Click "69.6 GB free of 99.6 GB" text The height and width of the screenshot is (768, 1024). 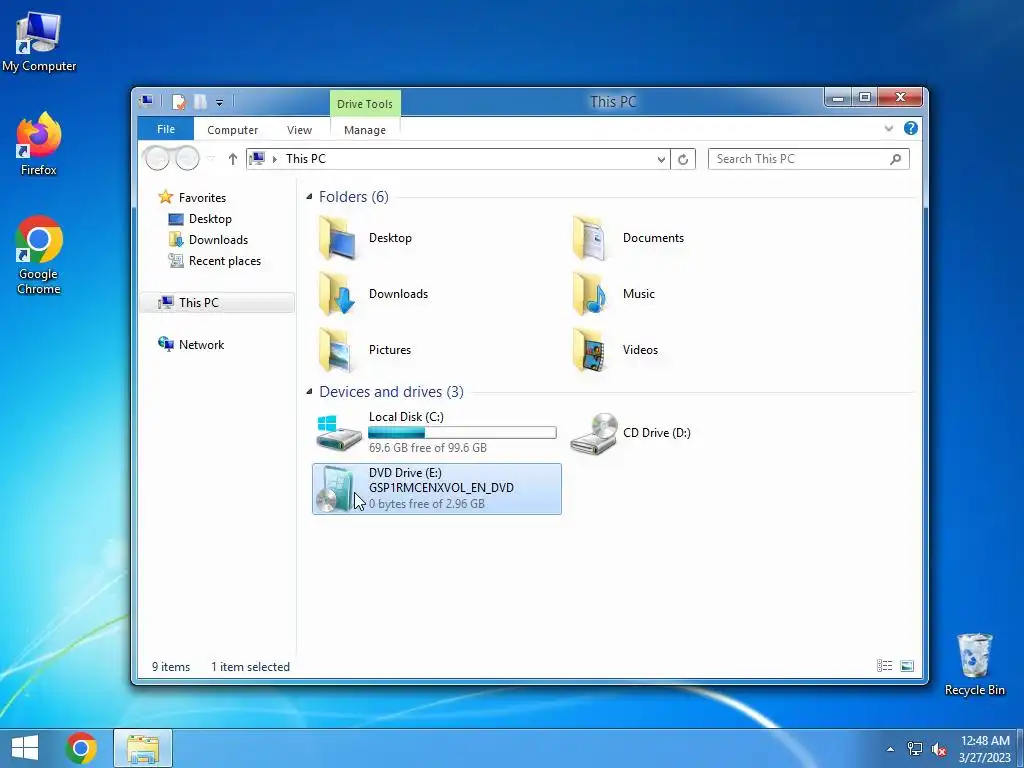[x=428, y=448]
